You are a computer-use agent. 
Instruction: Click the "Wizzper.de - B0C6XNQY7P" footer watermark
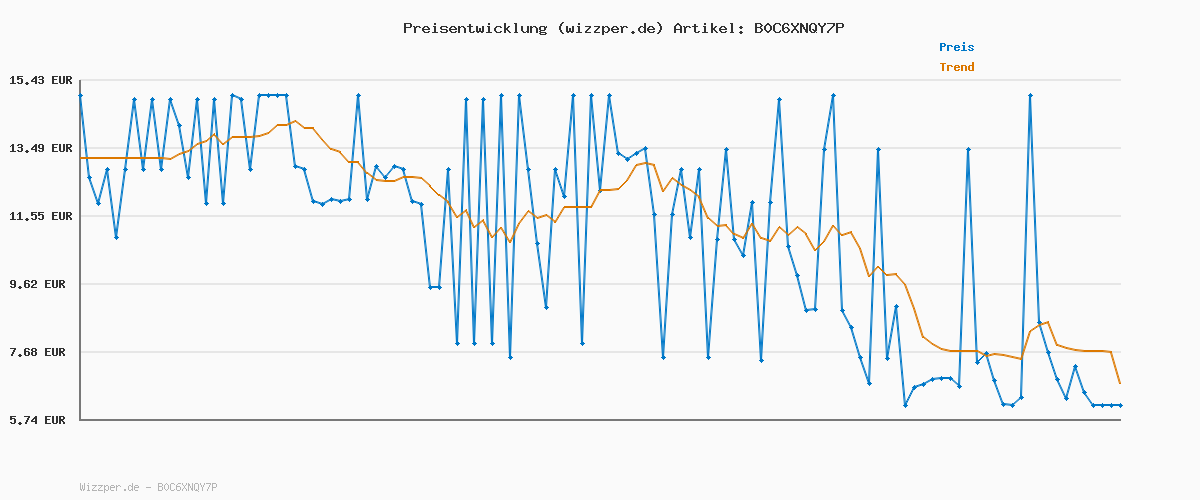tap(148, 487)
